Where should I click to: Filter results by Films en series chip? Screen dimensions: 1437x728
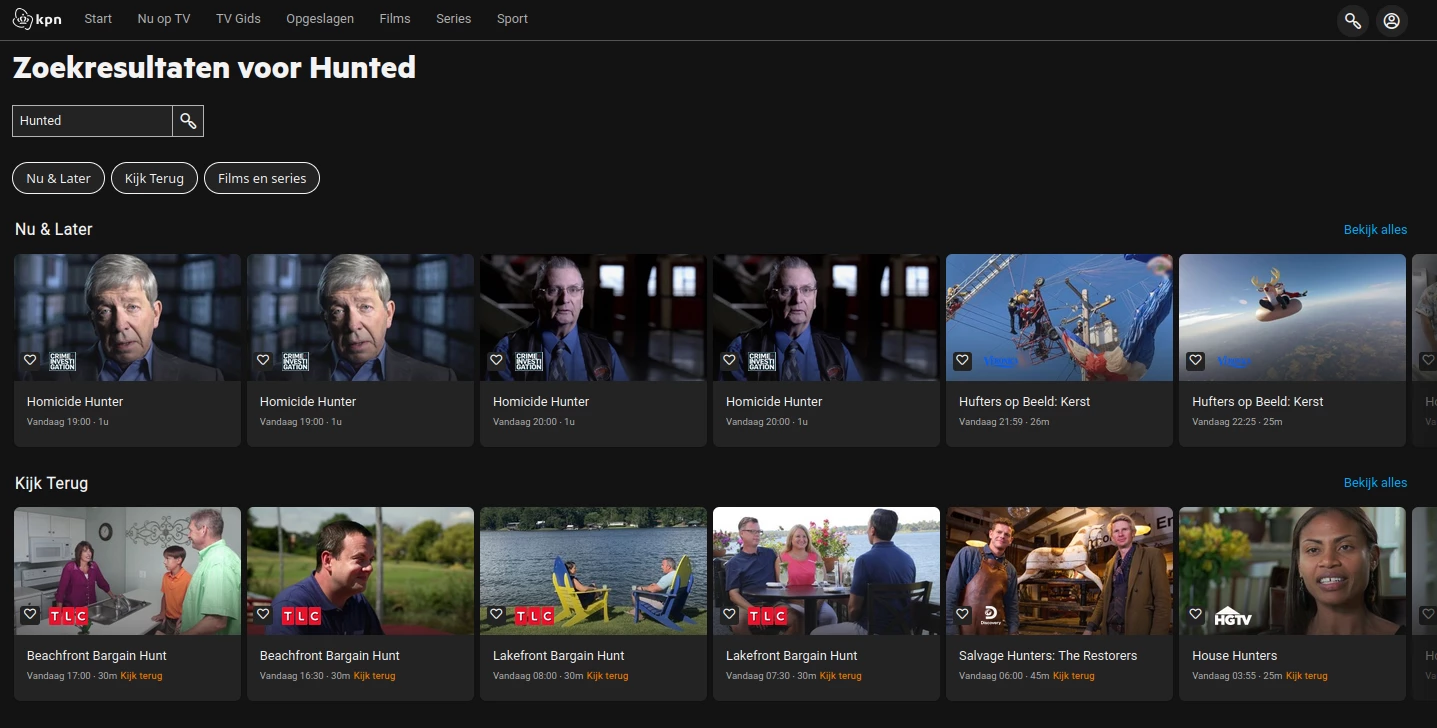pos(262,178)
